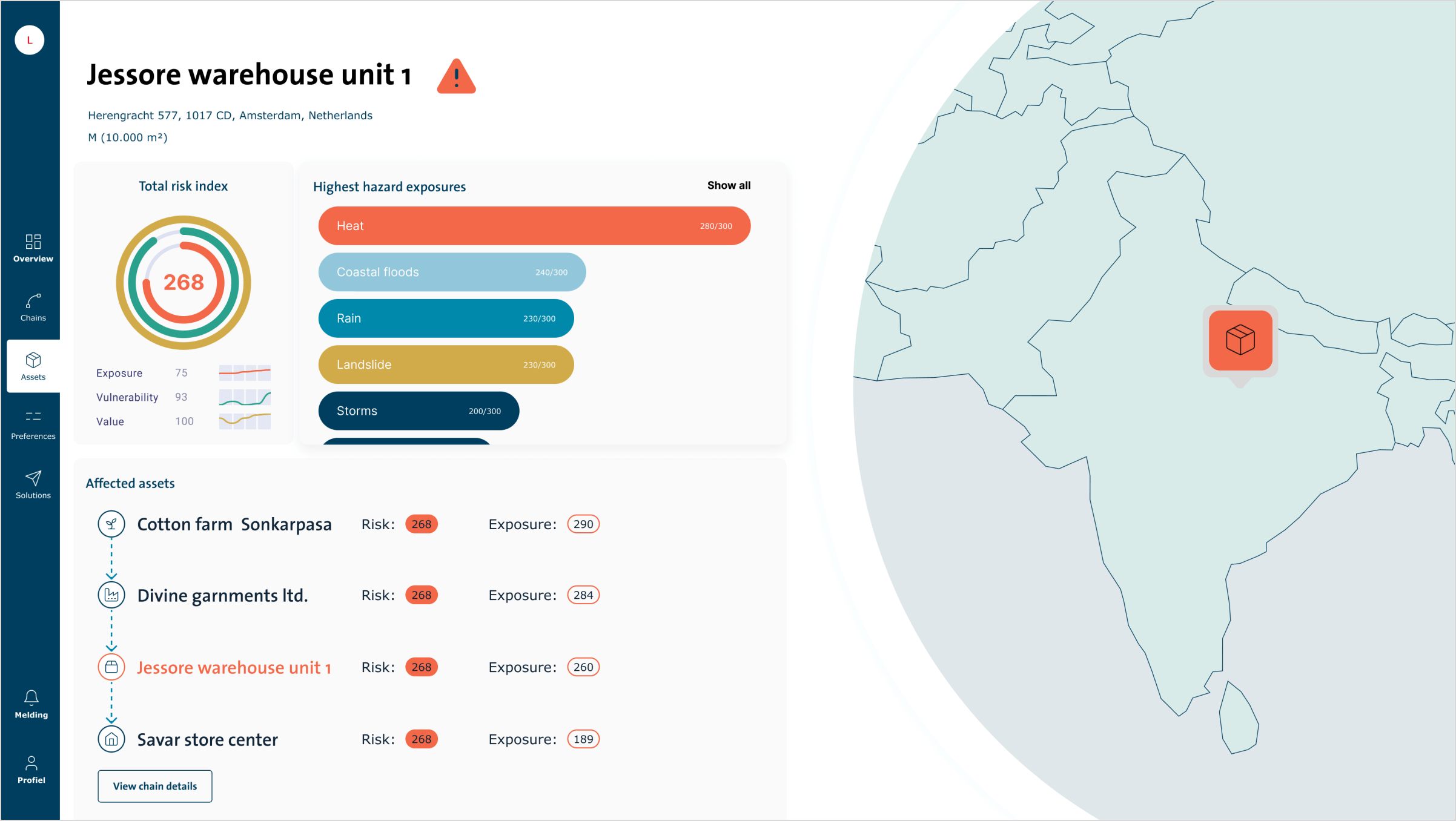
Task: Select the Assets cube icon
Action: (33, 361)
